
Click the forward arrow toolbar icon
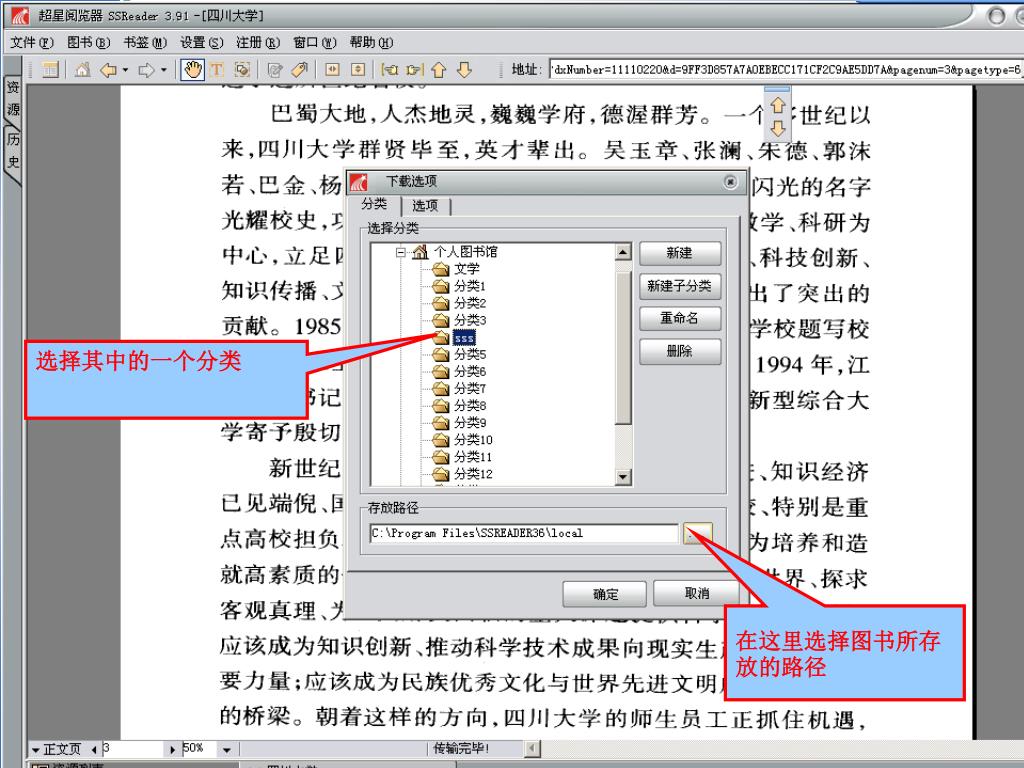tap(146, 69)
